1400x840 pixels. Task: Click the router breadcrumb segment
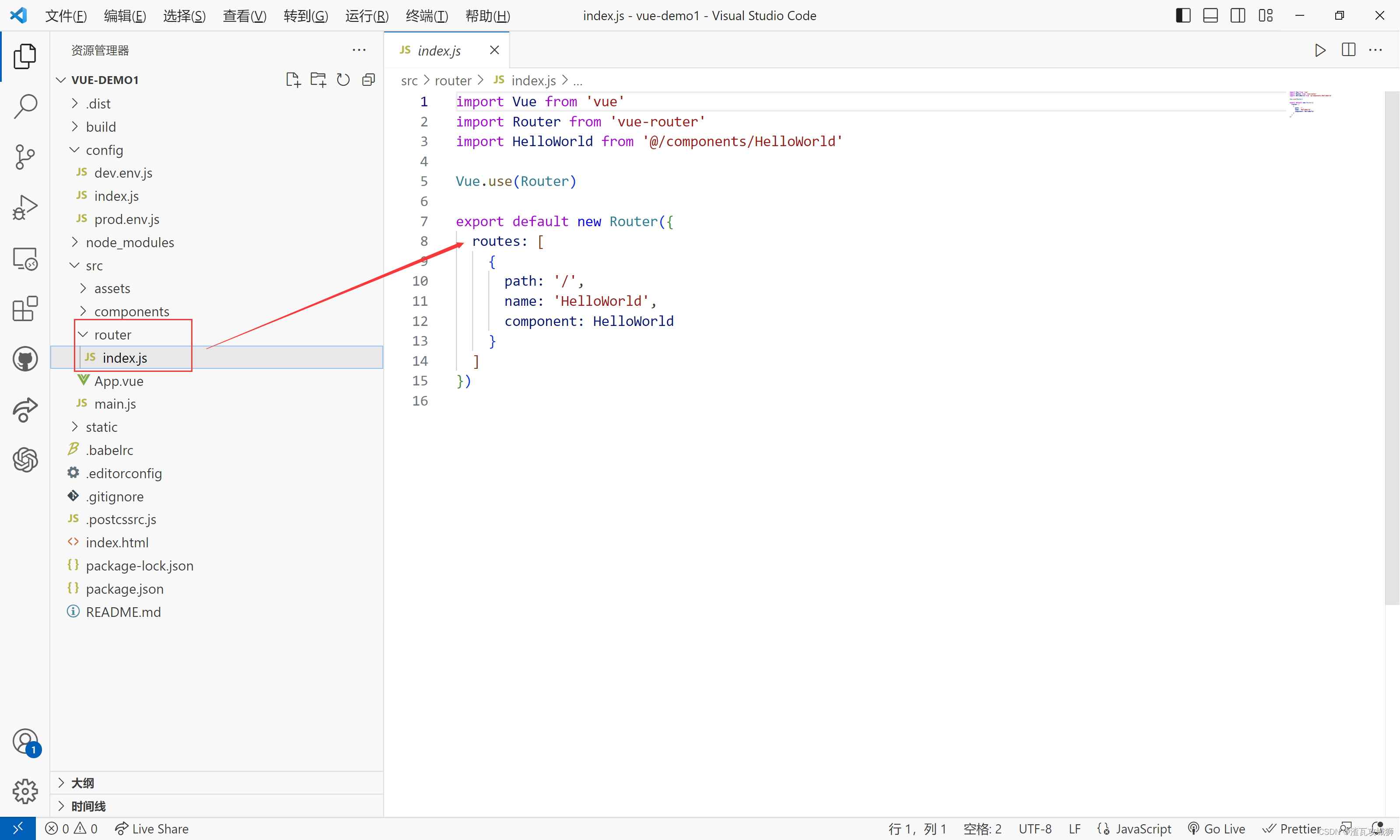[x=453, y=80]
